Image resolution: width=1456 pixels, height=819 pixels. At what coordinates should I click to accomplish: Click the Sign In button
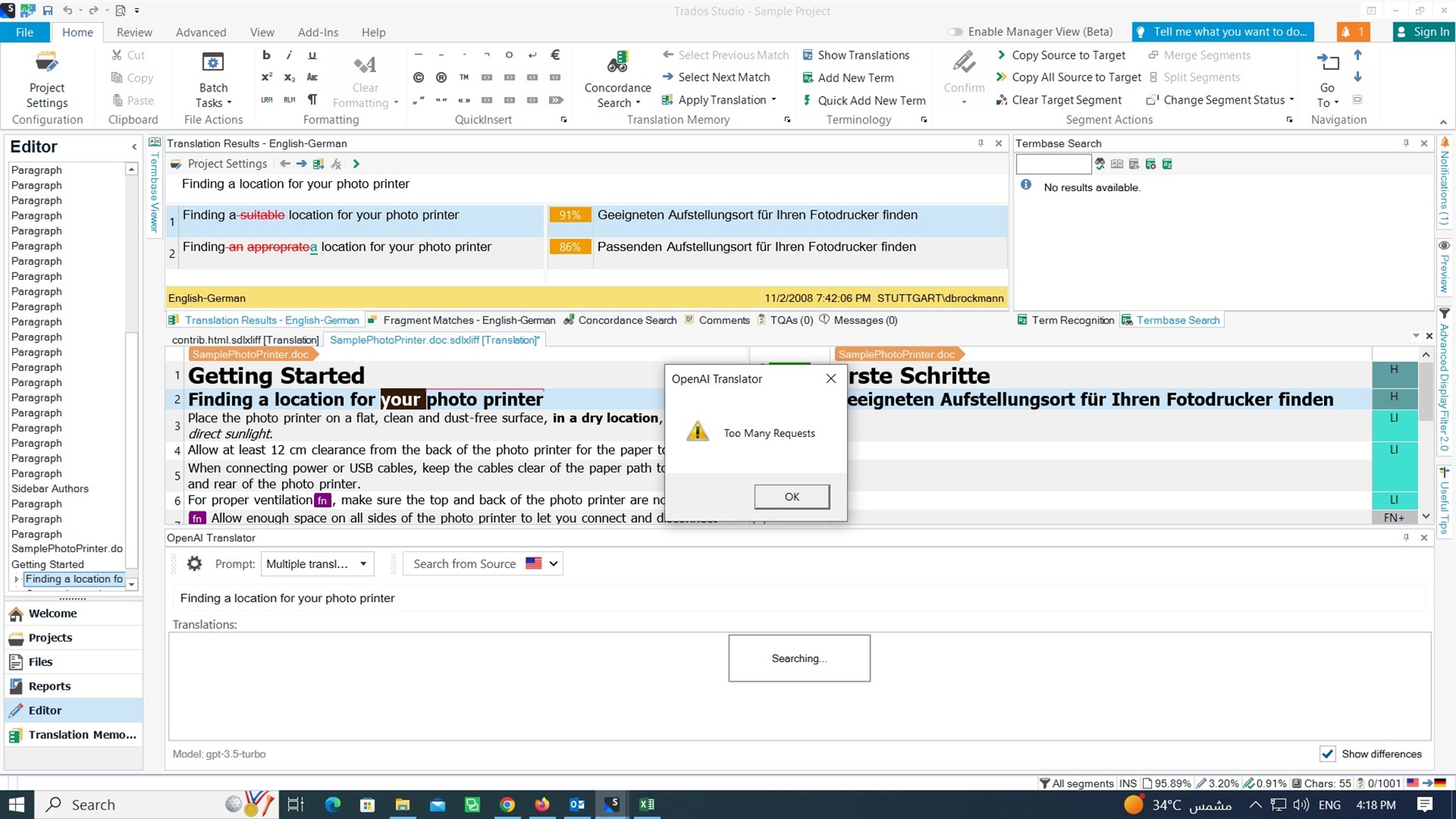[1422, 32]
